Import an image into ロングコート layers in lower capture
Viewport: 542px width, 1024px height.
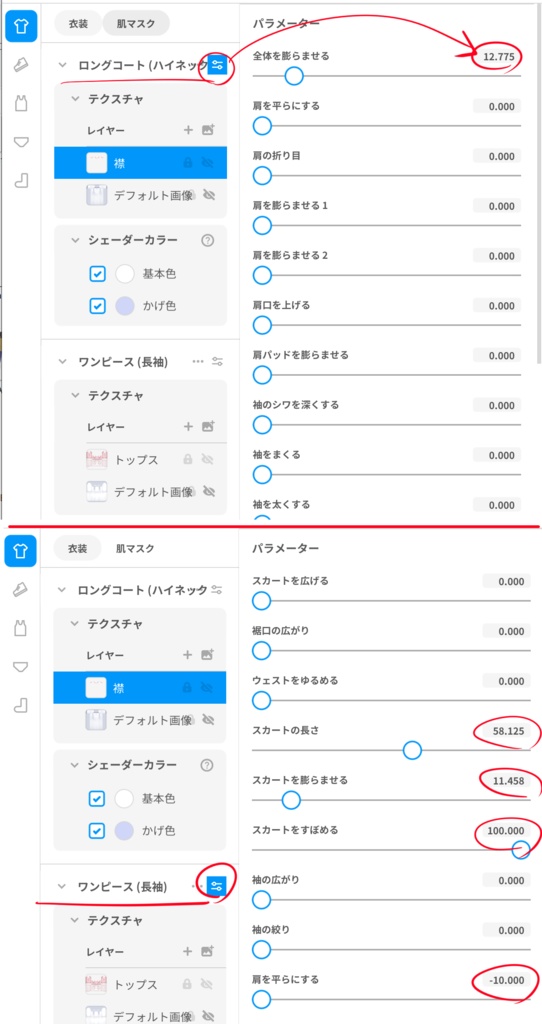pyautogui.click(x=208, y=654)
